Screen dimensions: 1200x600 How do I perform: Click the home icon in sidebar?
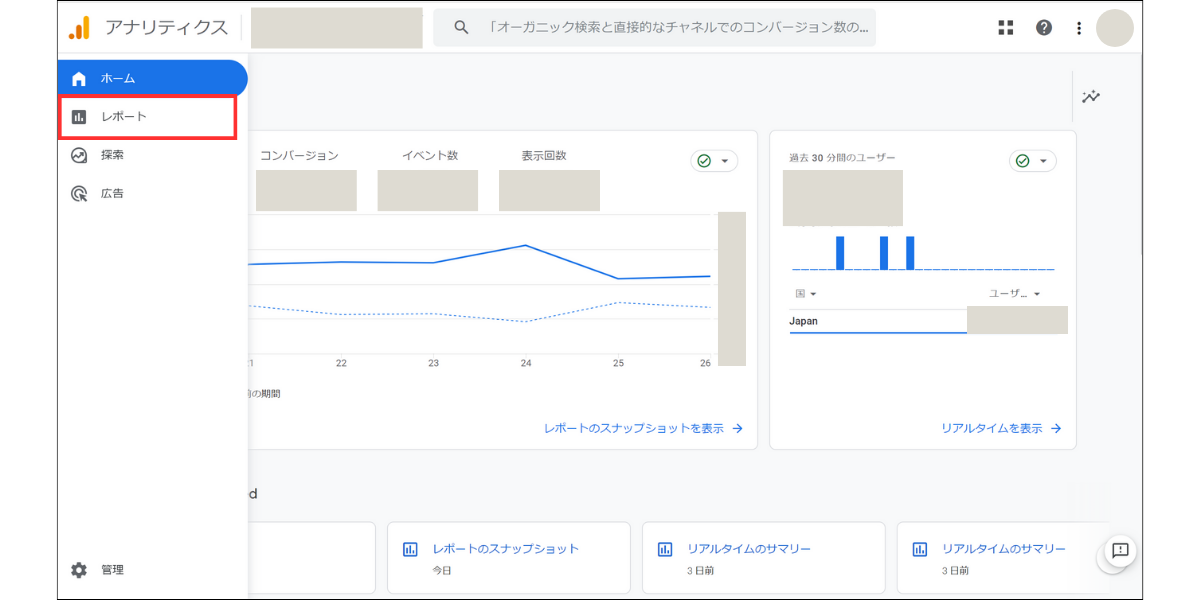pyautogui.click(x=79, y=79)
